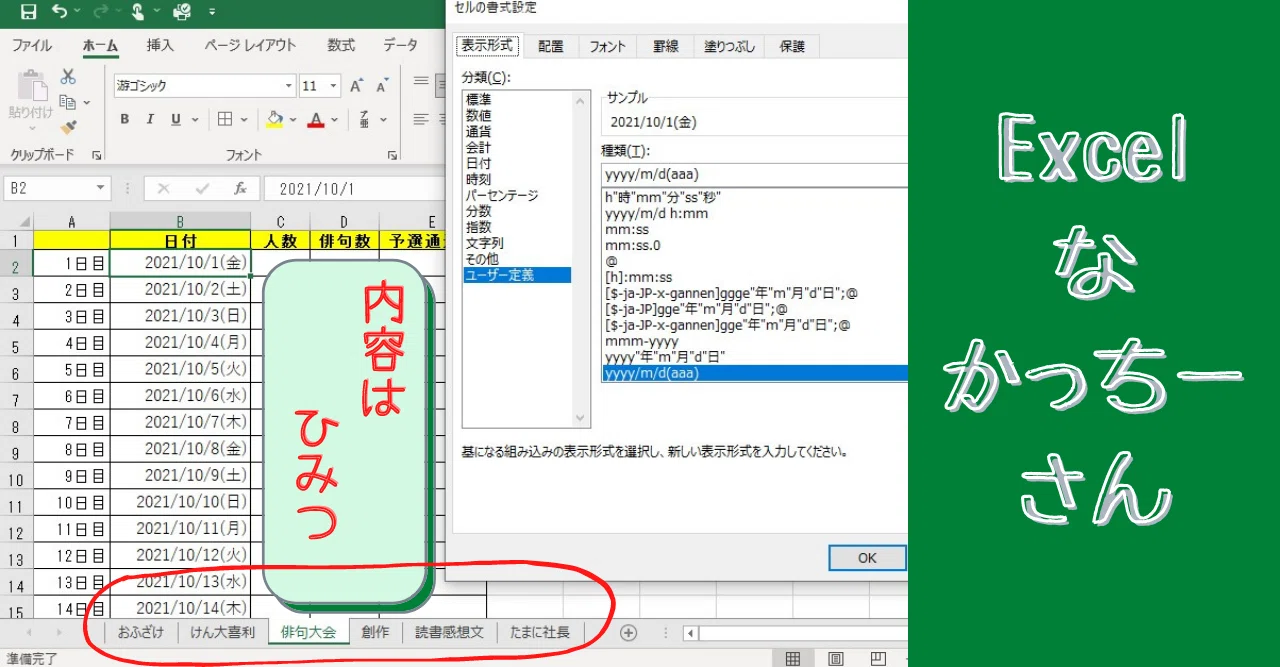Click the phonetic guide (ふりがな) icon
Screen dimensions: 1280x667
(363, 120)
